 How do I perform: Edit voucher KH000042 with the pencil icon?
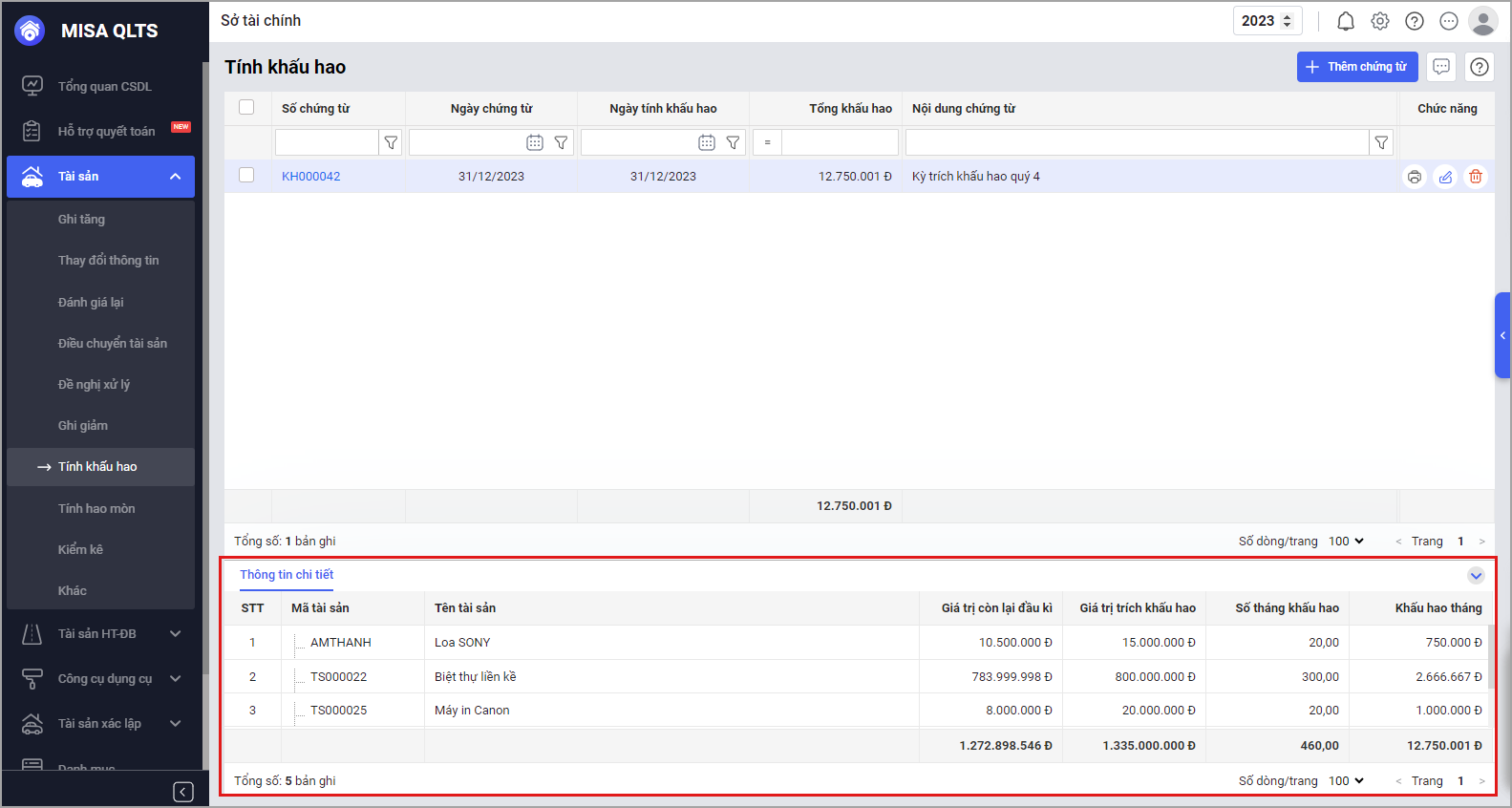pos(1445,177)
